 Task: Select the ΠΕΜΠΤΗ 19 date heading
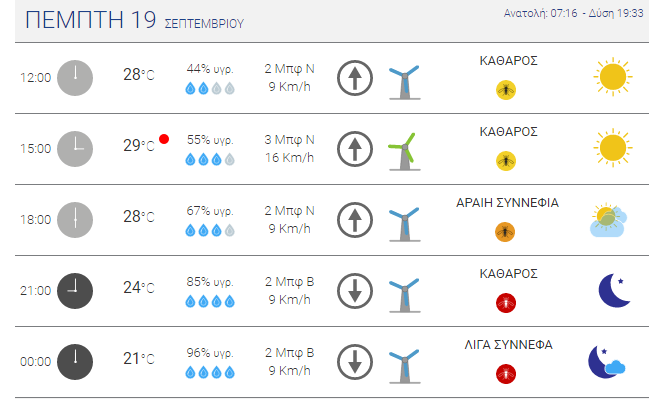pyautogui.click(x=90, y=20)
